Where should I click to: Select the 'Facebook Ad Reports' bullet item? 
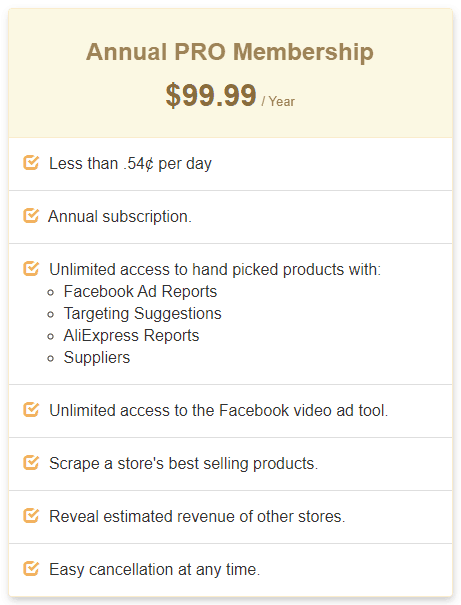pos(140,291)
